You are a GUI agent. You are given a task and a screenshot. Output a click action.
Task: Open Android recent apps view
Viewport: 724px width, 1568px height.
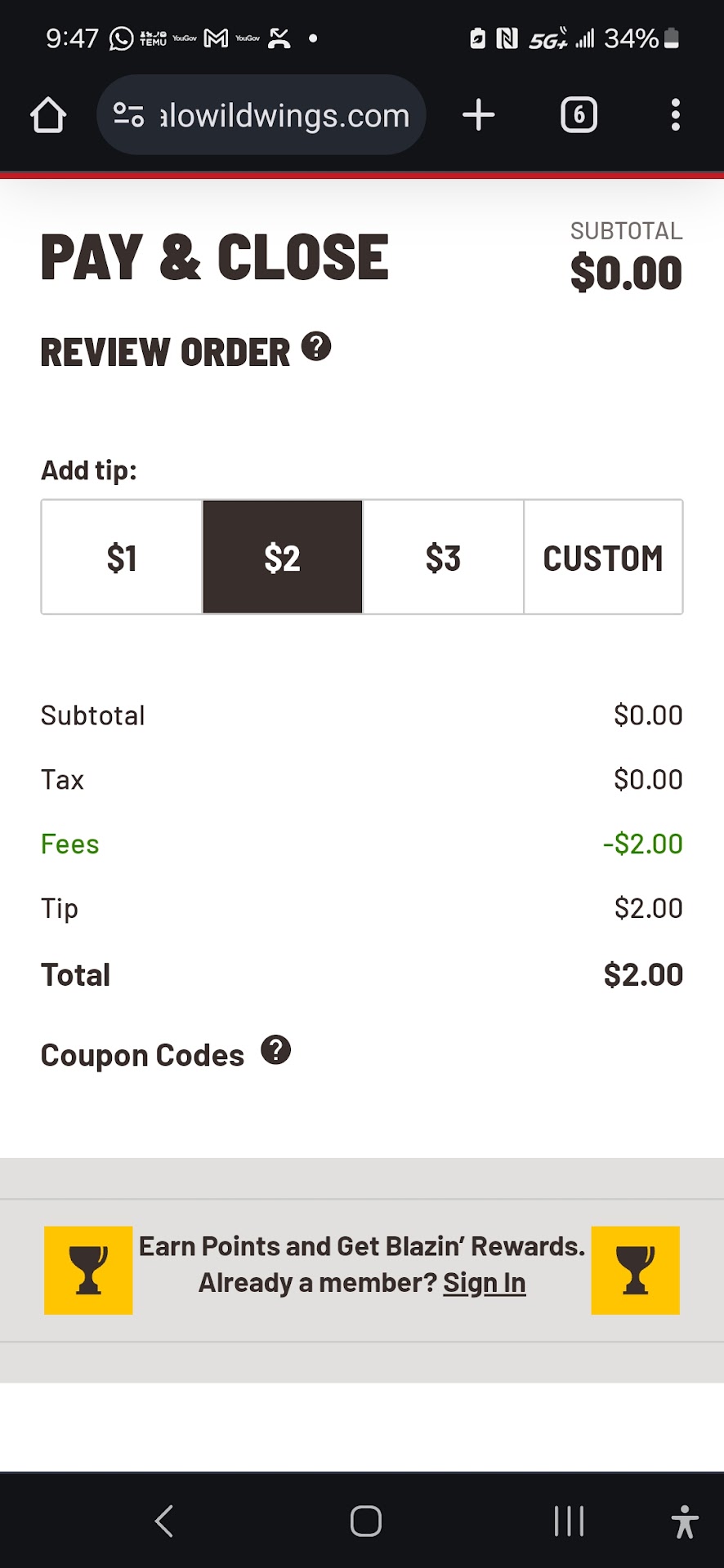[569, 1521]
